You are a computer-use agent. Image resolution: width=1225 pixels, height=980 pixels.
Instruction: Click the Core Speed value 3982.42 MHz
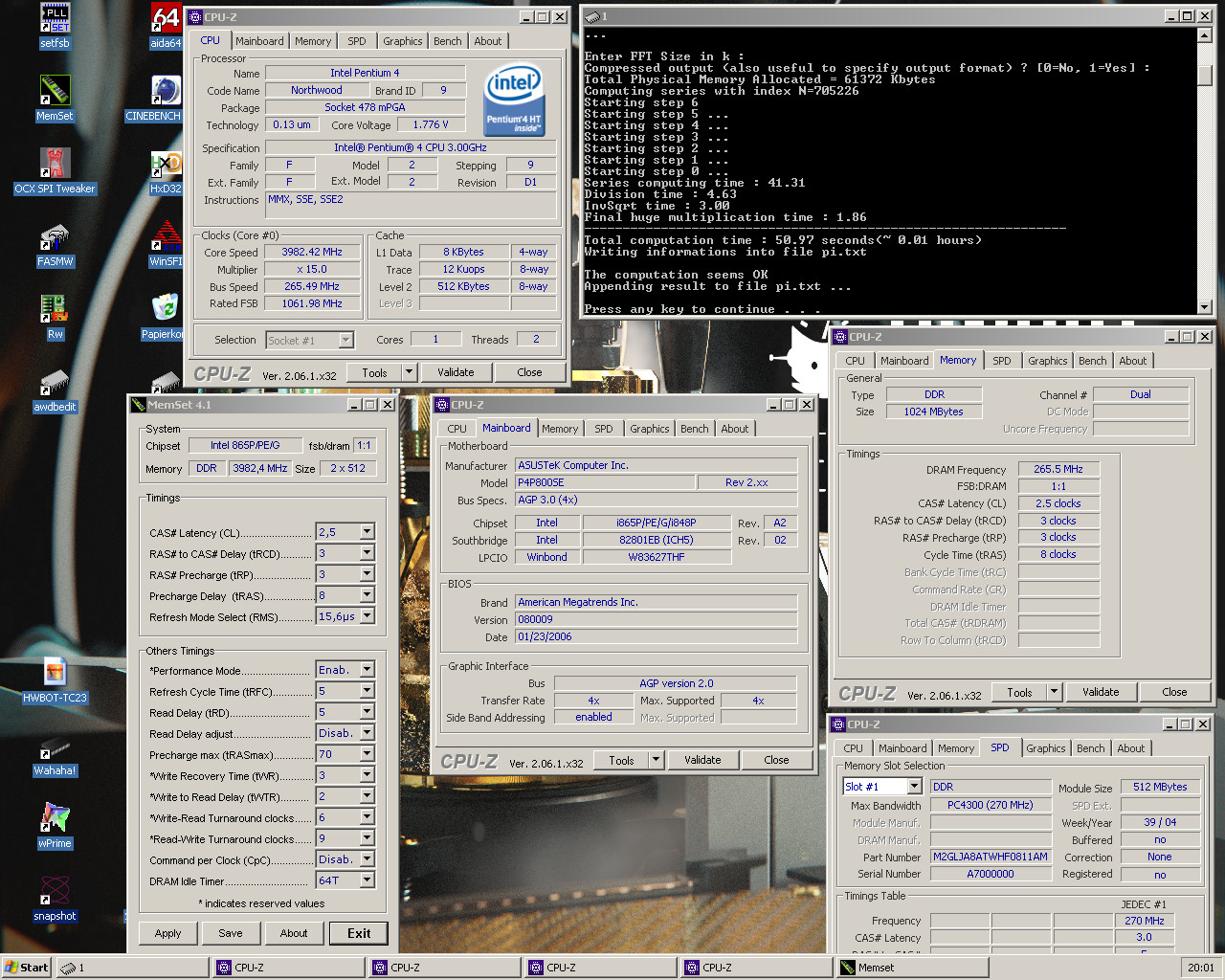pos(312,252)
